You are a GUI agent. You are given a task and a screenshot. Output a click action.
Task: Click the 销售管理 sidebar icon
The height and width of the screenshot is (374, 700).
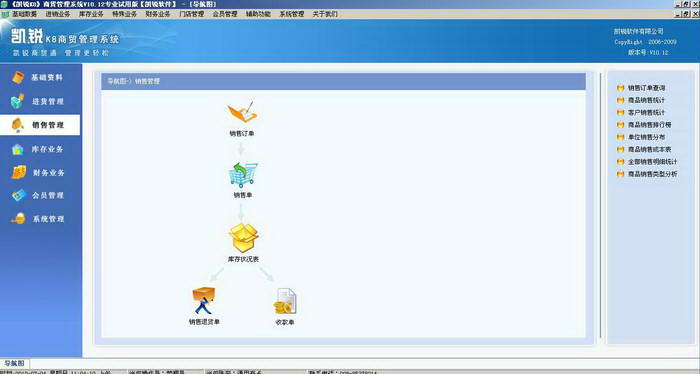pyautogui.click(x=17, y=125)
